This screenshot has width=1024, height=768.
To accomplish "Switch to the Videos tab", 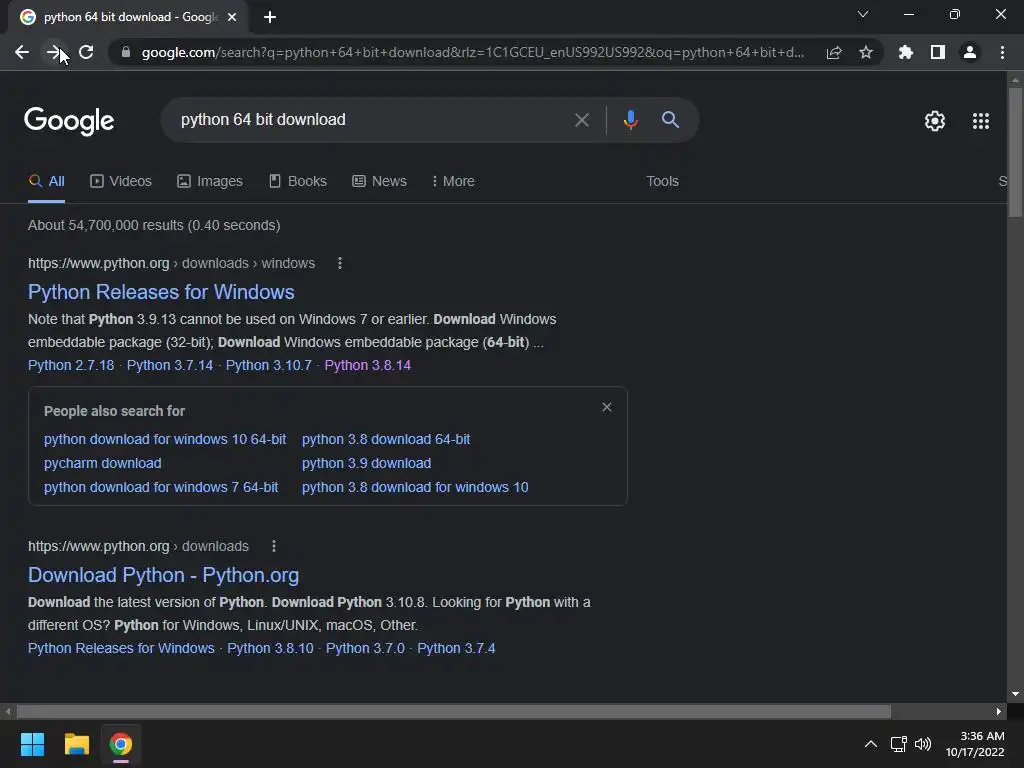I will coord(121,181).
